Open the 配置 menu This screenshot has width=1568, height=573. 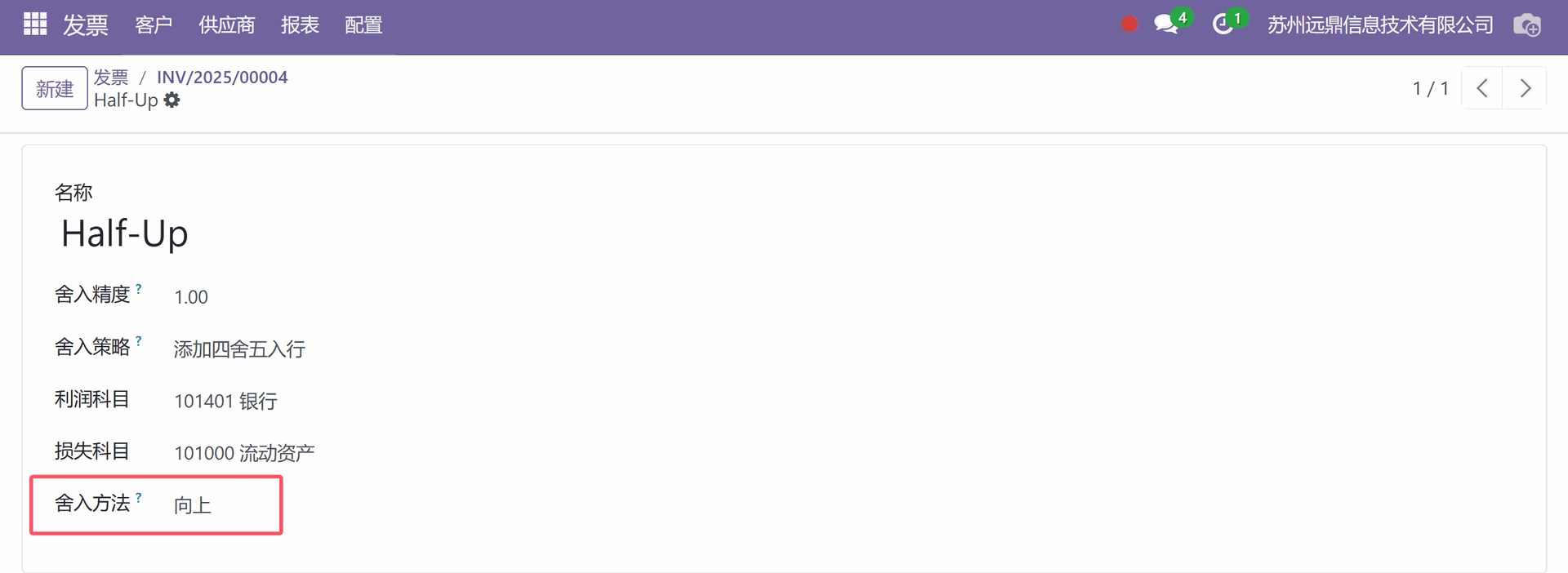(x=363, y=25)
